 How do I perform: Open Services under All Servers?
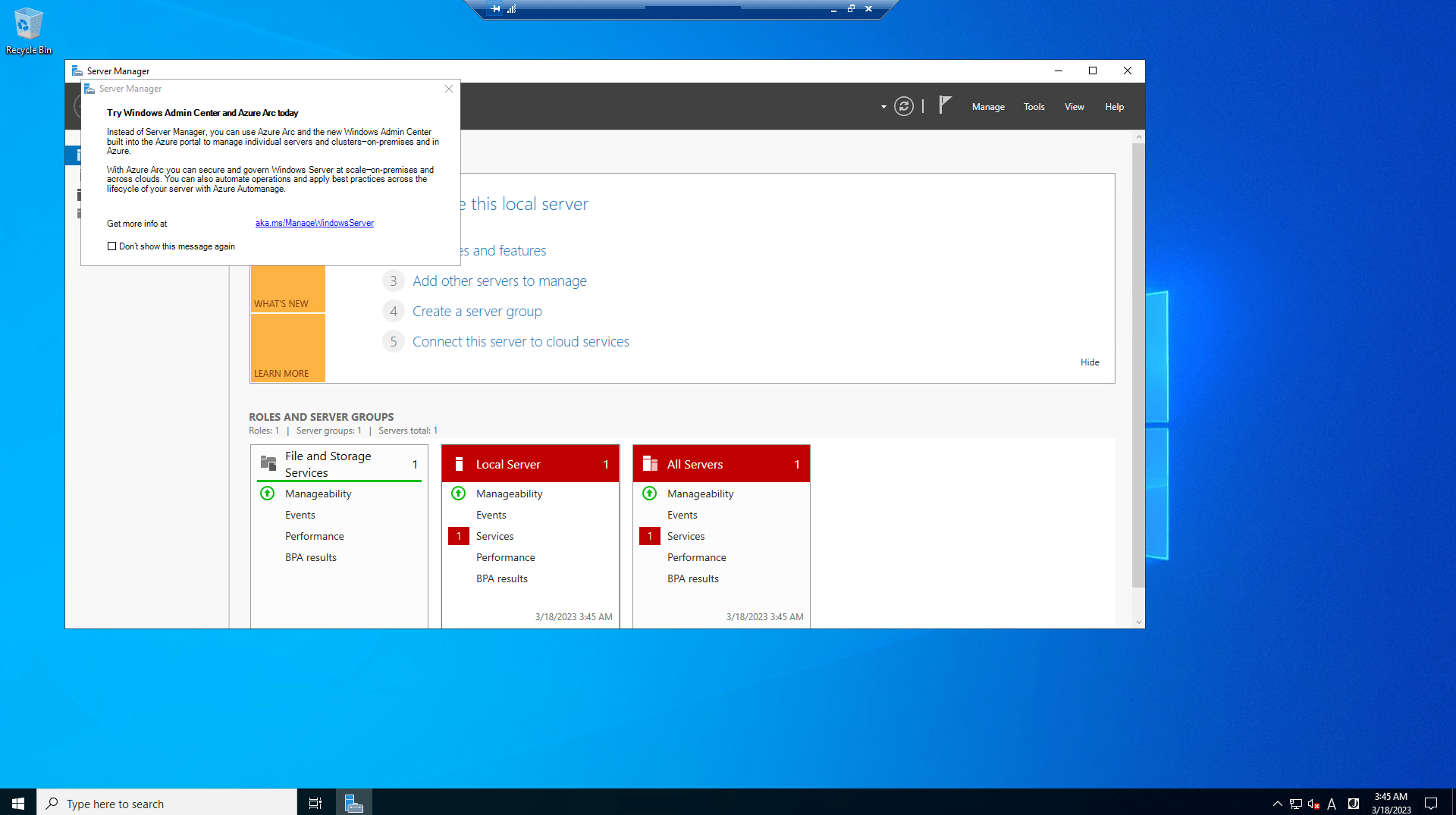(x=686, y=536)
